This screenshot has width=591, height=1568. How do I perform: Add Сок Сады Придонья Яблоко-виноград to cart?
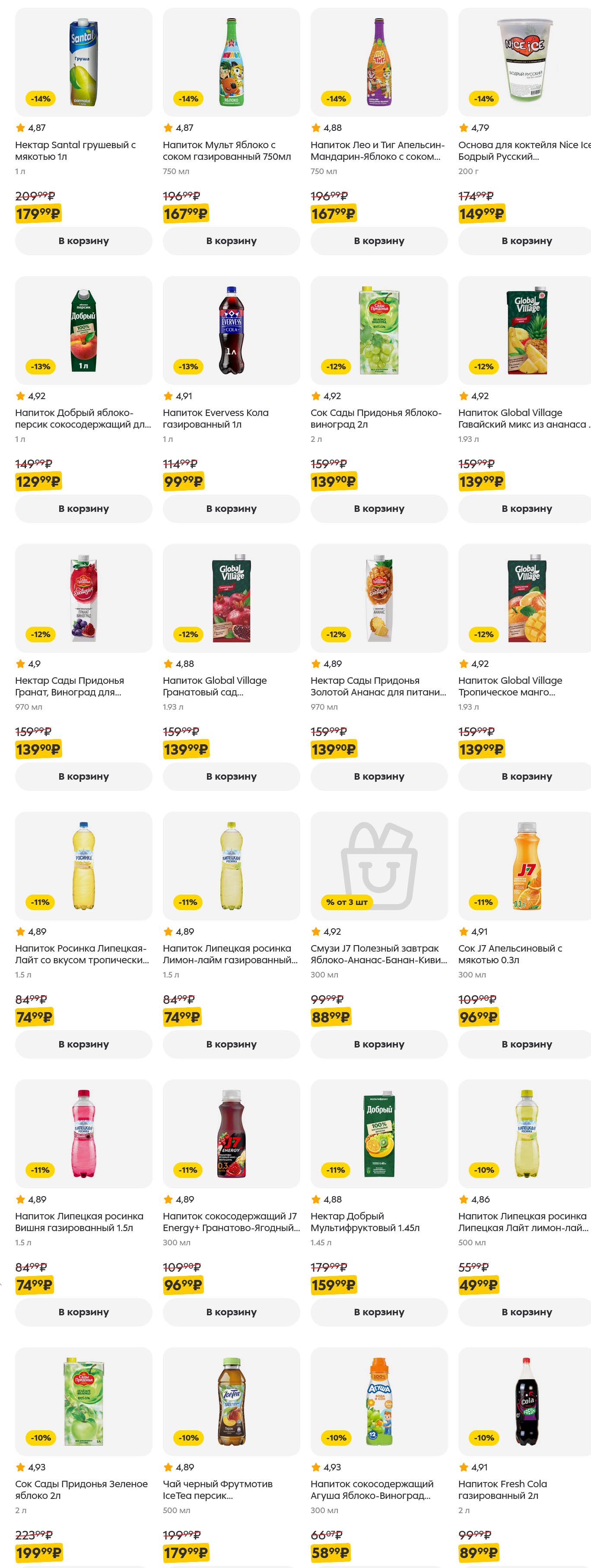[x=378, y=509]
